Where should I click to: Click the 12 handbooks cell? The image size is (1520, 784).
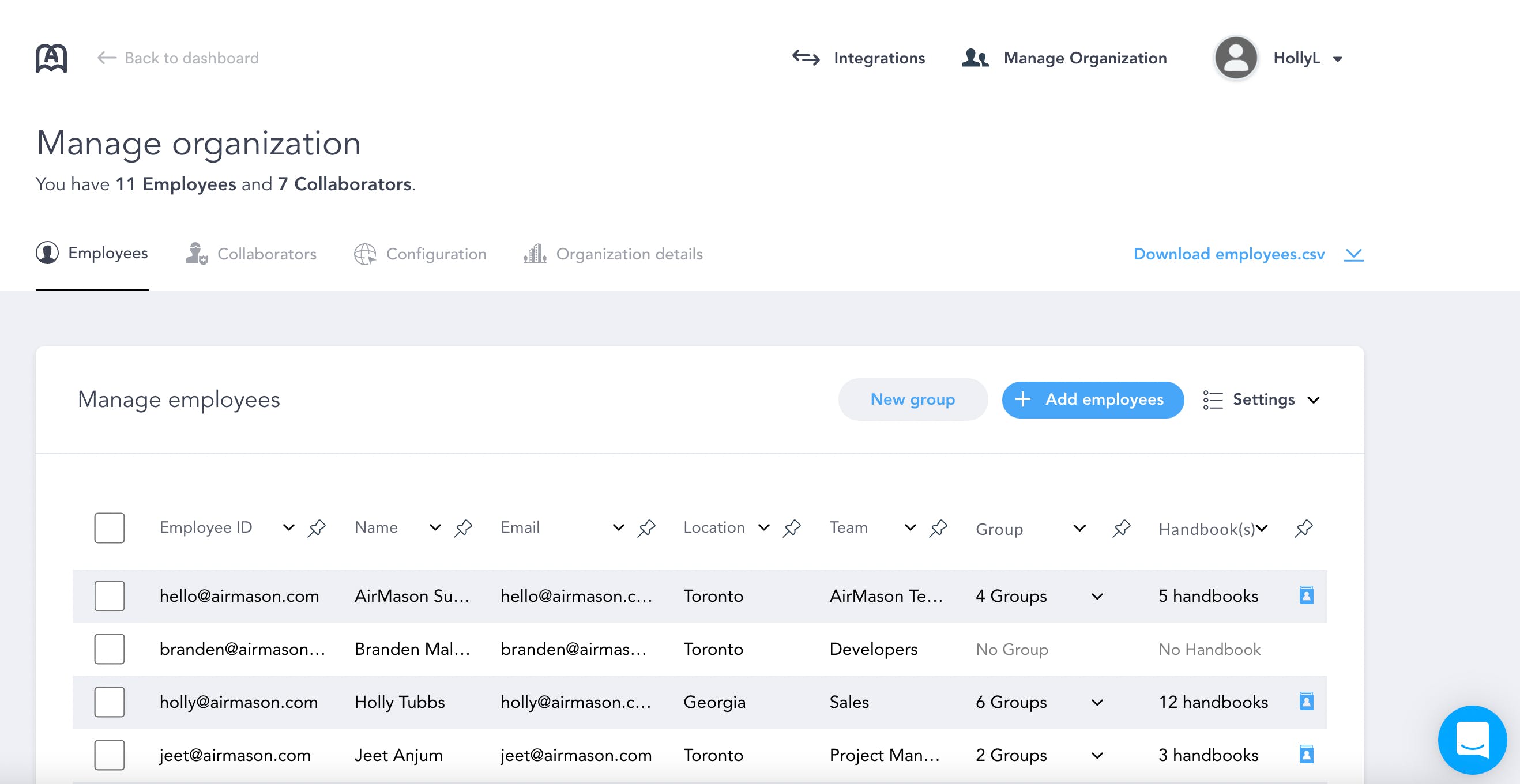click(x=1213, y=702)
